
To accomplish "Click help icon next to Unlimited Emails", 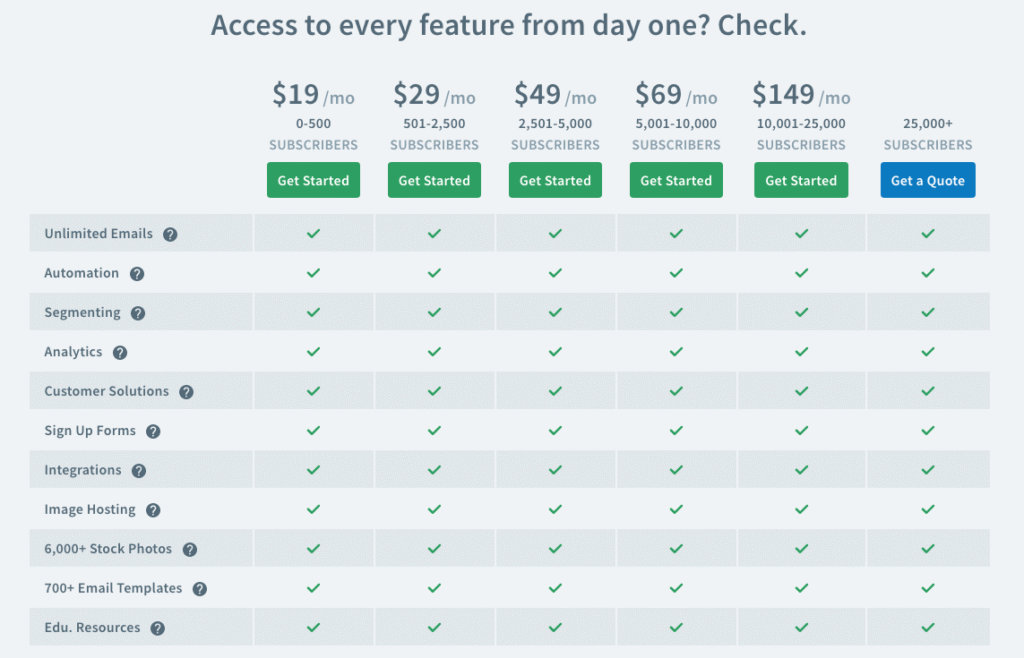I will pyautogui.click(x=170, y=235).
